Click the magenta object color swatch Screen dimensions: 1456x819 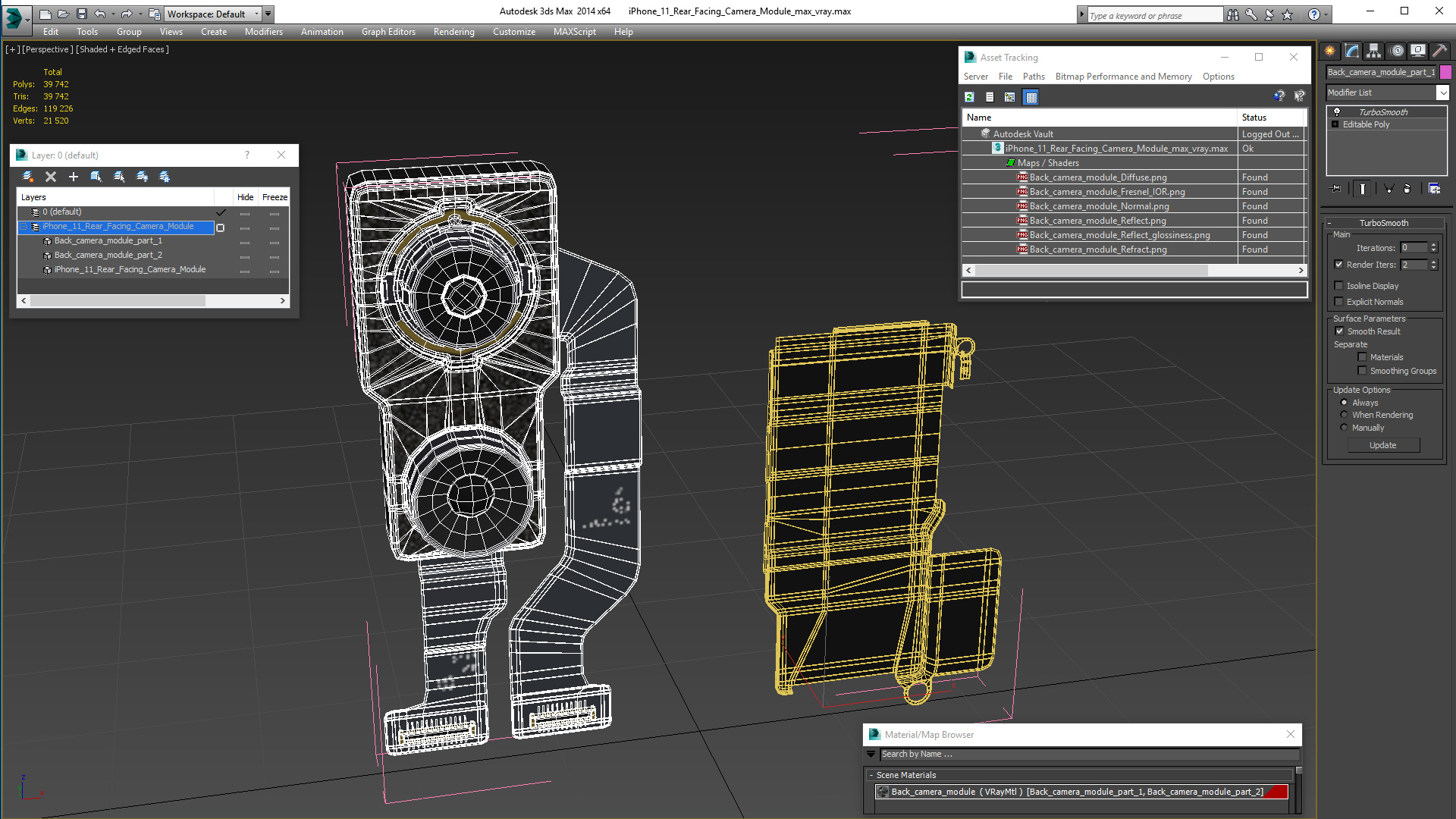(1445, 72)
